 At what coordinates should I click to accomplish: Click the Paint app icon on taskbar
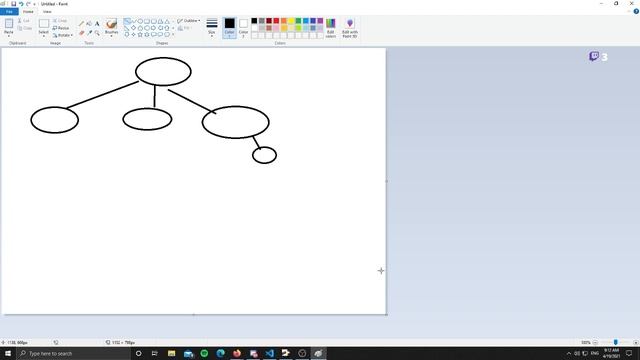coord(318,353)
